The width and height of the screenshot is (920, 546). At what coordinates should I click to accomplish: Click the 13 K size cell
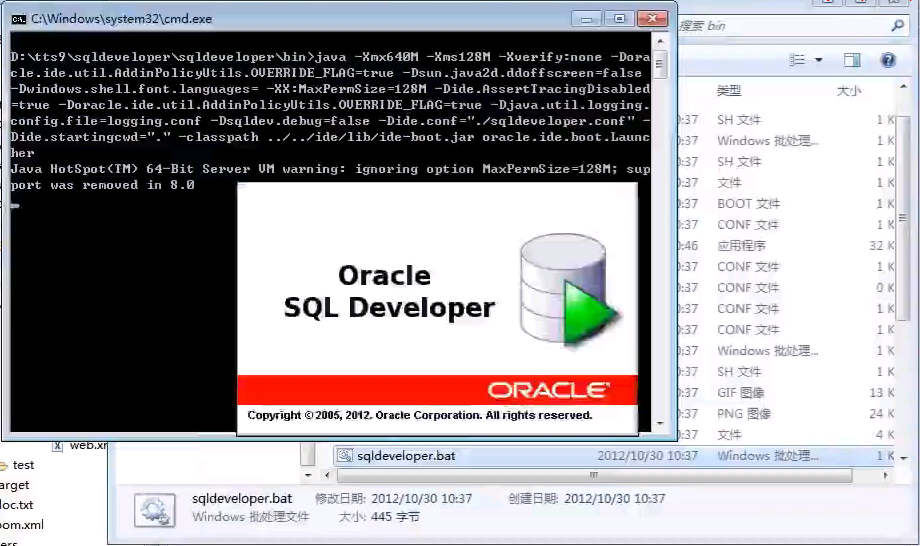click(x=881, y=392)
